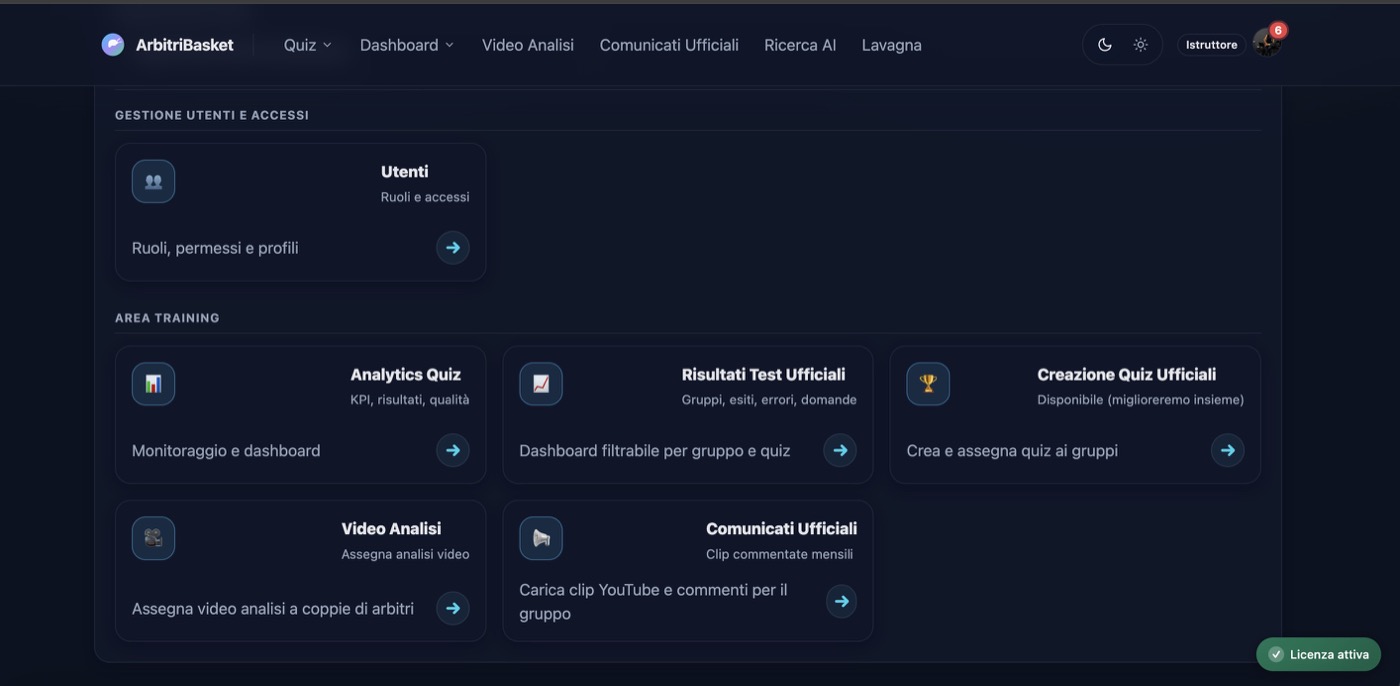The image size is (1400, 686).
Task: Click the Creazione Quiz Ufficiali trophy icon
Action: (928, 384)
